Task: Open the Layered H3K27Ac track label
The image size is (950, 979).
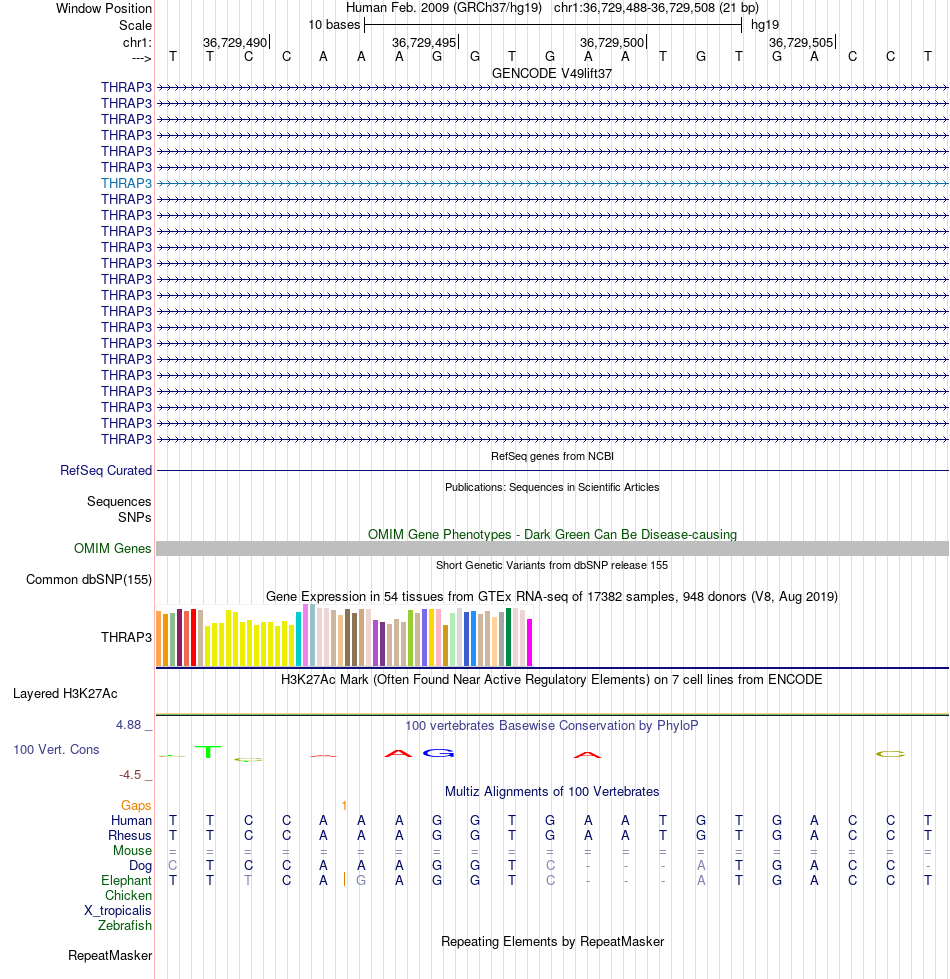Action: coord(65,694)
